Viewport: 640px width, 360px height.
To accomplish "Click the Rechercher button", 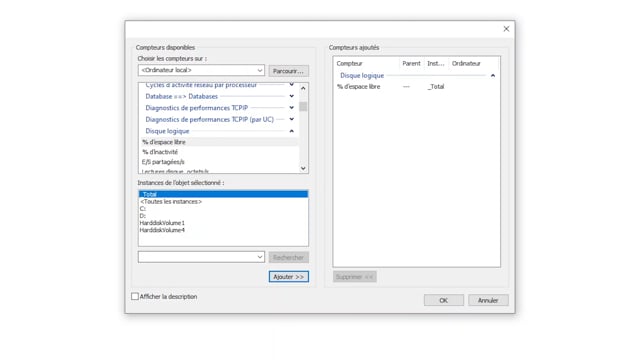I will click(288, 258).
